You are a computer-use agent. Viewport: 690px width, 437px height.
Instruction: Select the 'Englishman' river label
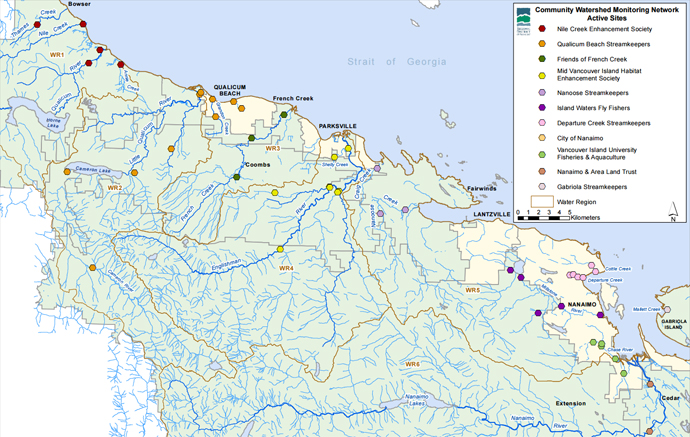coord(226,266)
